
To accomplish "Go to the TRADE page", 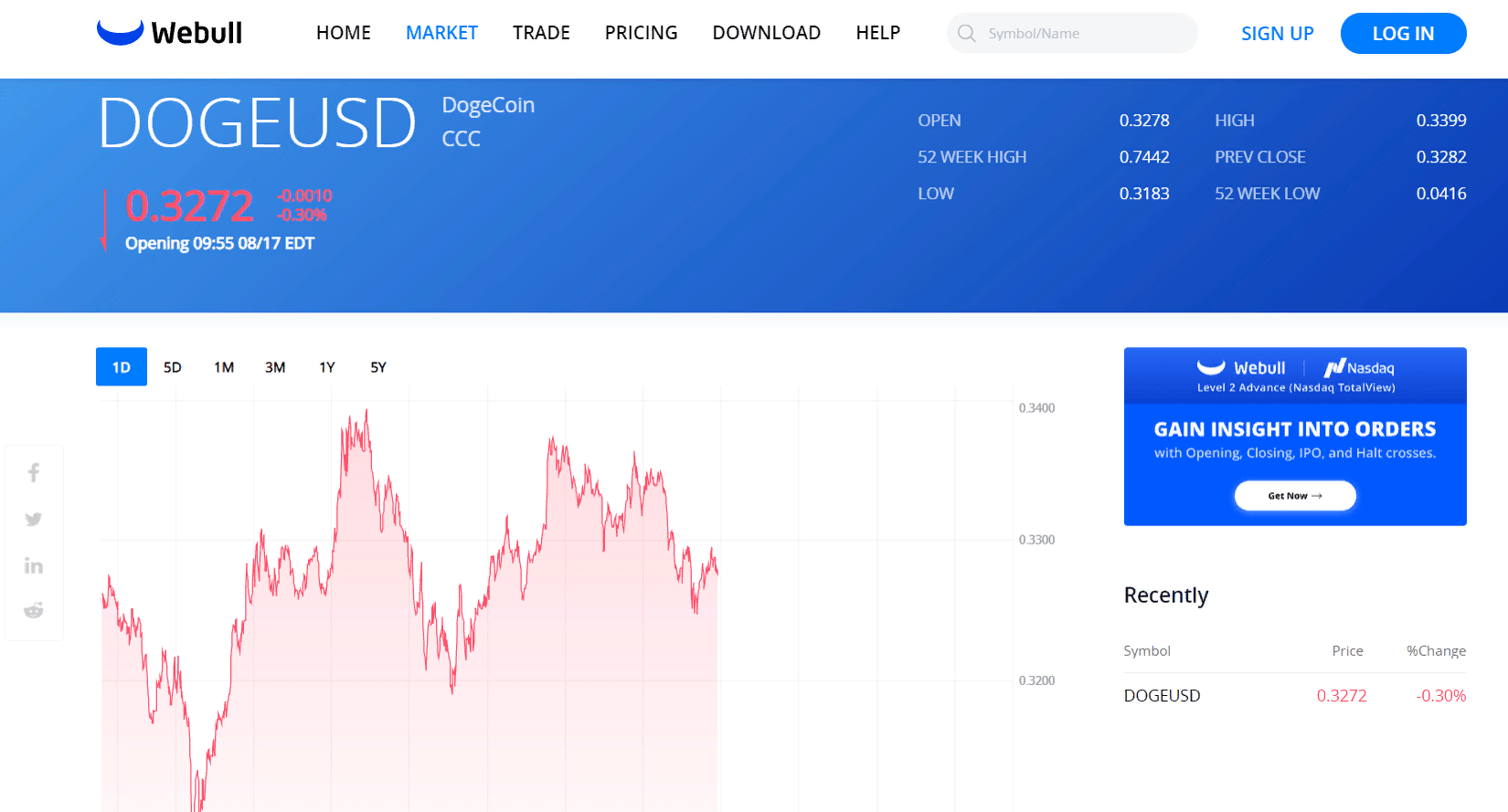I will pos(541,33).
